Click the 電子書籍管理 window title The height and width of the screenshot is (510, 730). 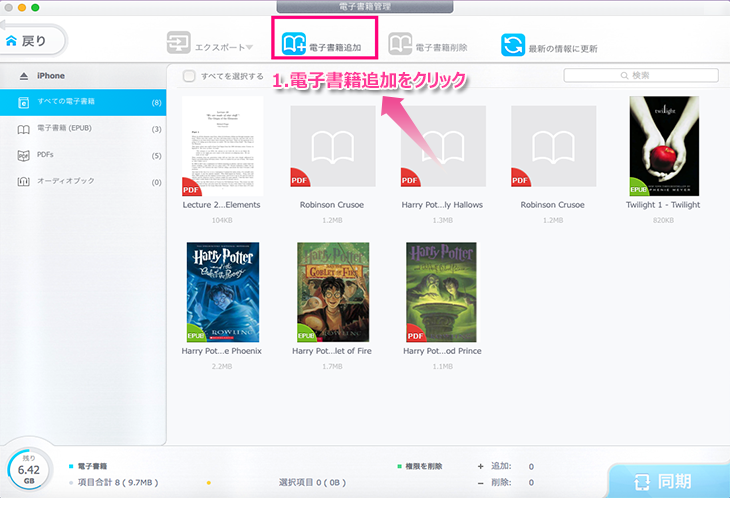[365, 7]
